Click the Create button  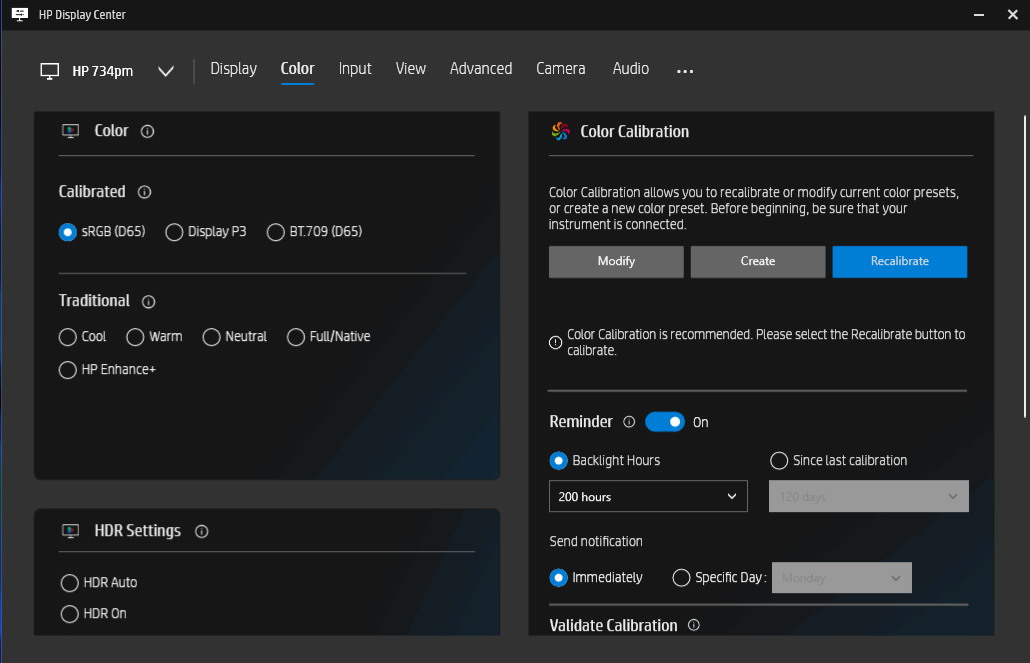(x=758, y=262)
